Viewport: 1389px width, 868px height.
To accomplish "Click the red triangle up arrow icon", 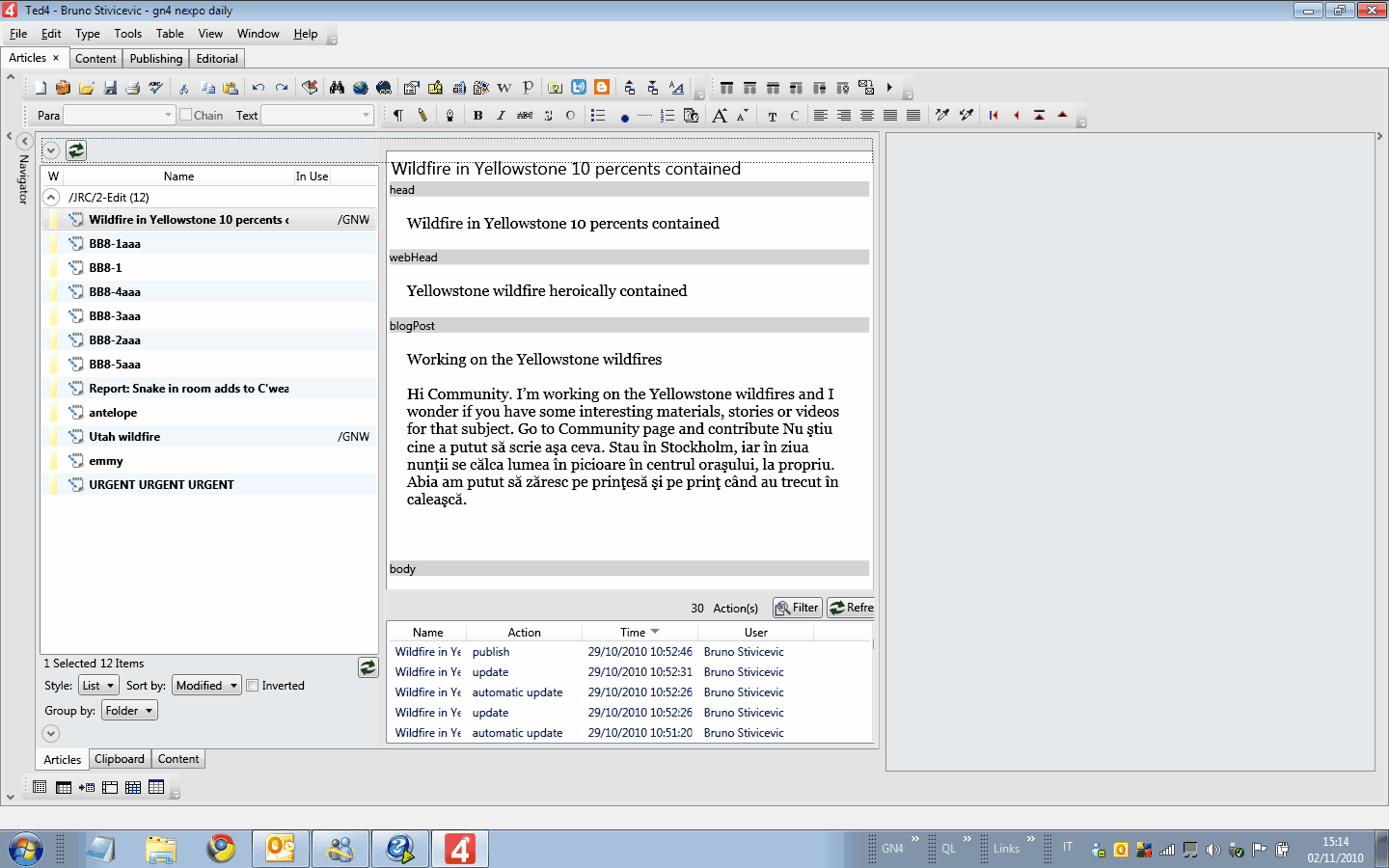I will click(x=1063, y=115).
